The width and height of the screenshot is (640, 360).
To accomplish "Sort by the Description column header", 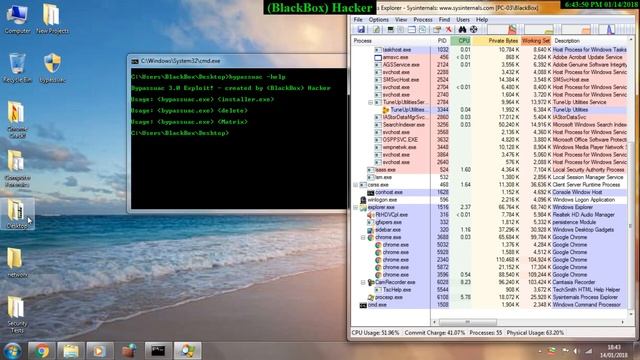I will [590, 41].
